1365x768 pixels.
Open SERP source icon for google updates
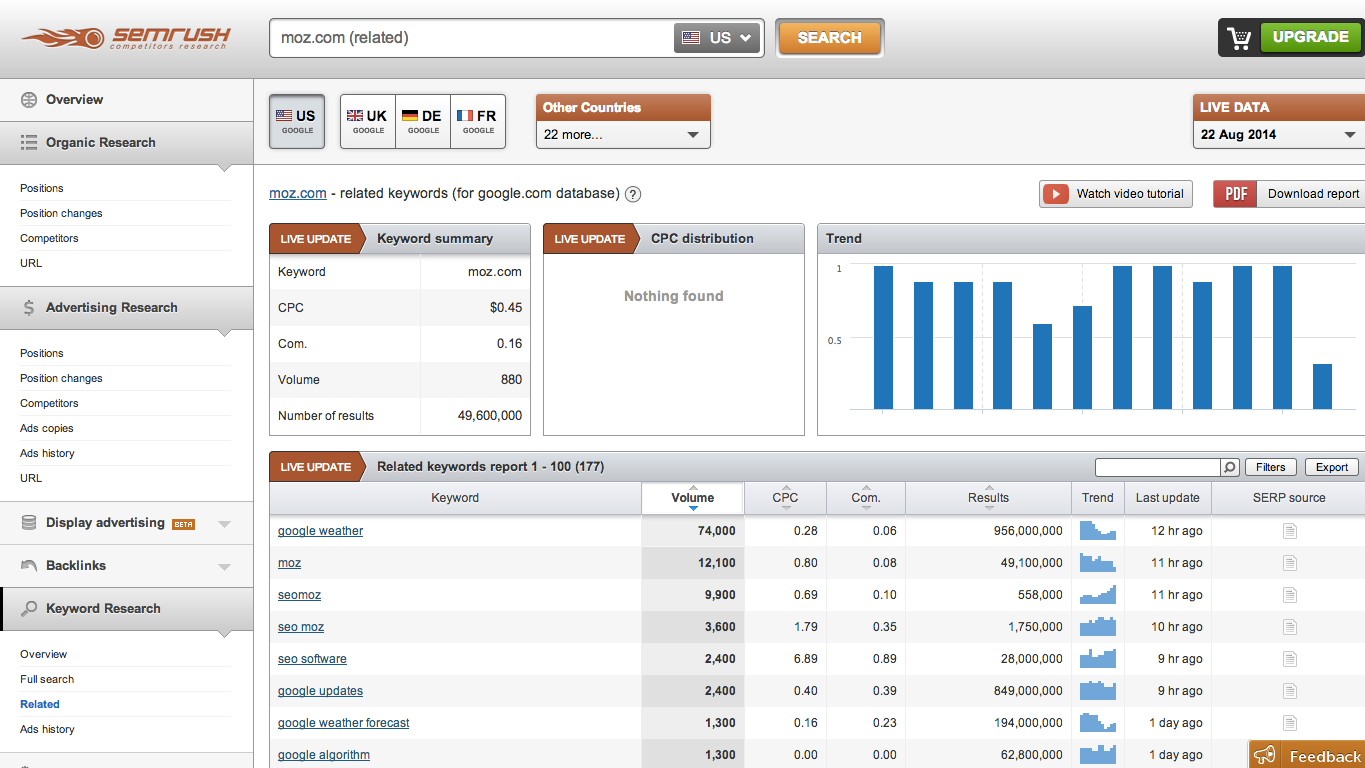point(1289,691)
